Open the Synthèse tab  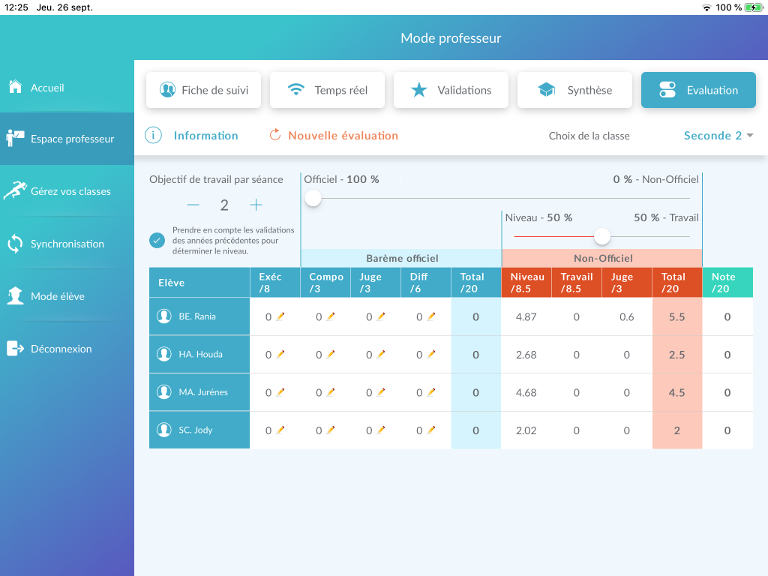click(x=574, y=90)
